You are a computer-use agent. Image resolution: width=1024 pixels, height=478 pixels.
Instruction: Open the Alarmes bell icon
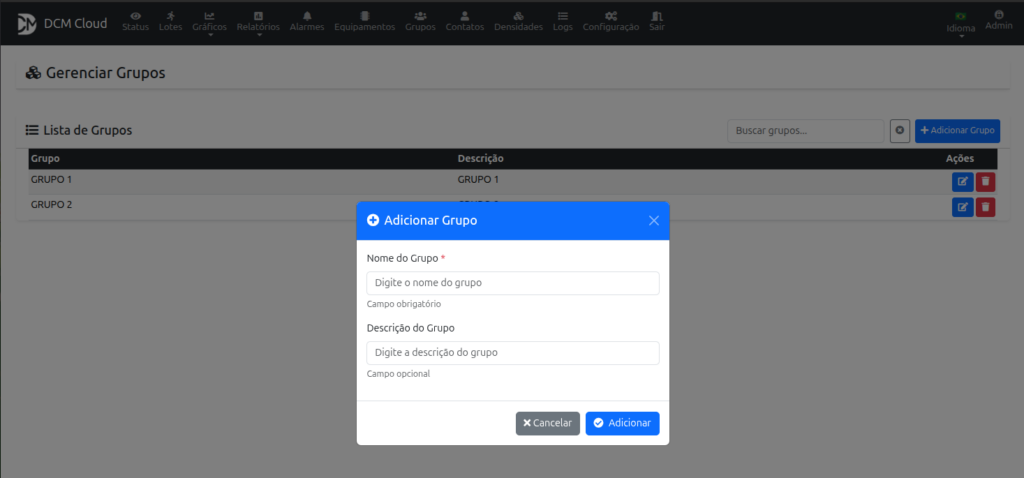point(306,16)
